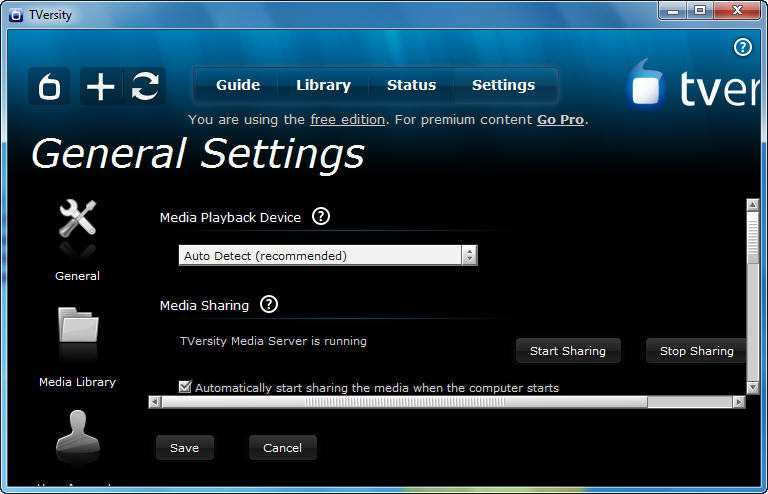768x494 pixels.
Task: Click the Start Sharing button
Action: tap(568, 351)
